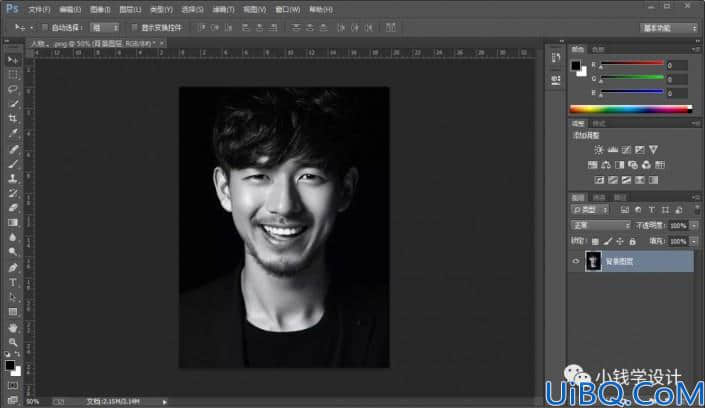This screenshot has height=408, width=705.
Task: Add a Curves adjustment layer
Action: click(x=626, y=150)
